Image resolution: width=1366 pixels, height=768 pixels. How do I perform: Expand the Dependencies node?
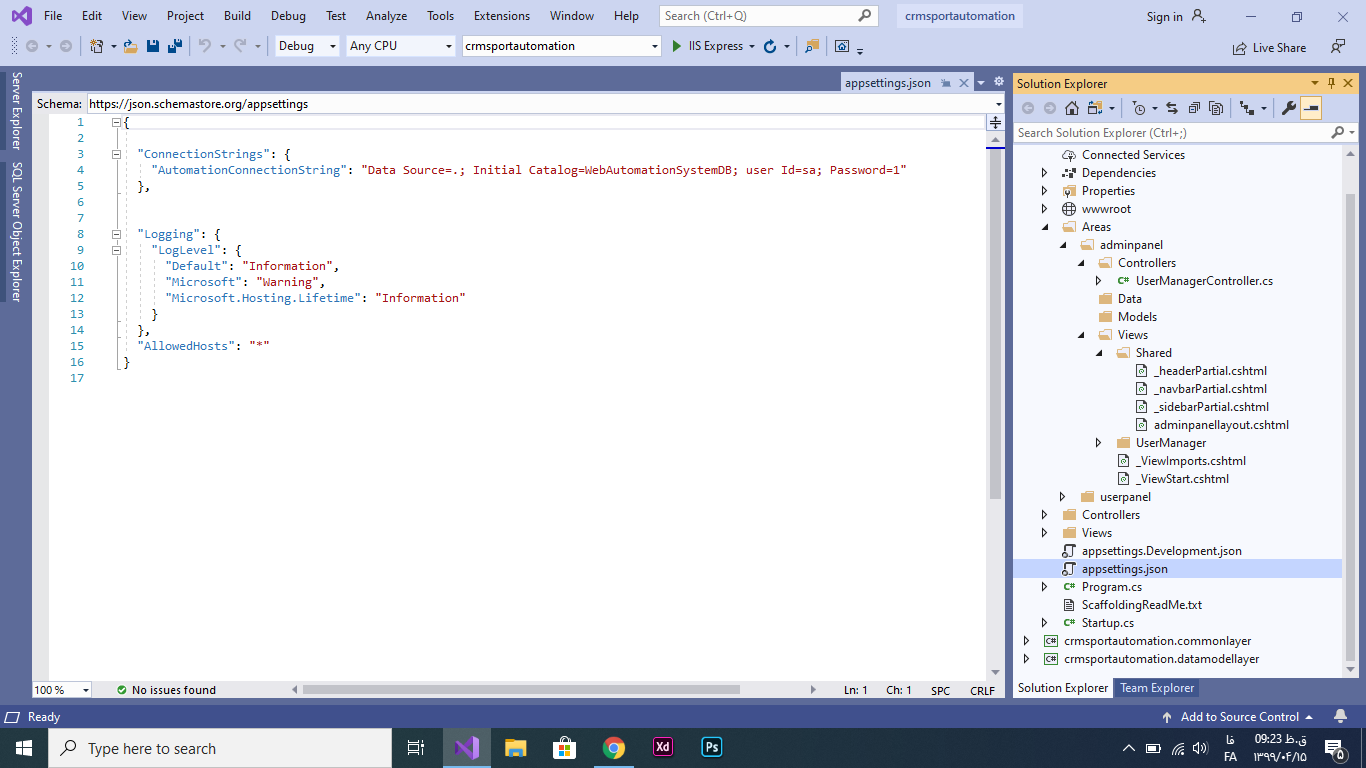pyautogui.click(x=1045, y=173)
